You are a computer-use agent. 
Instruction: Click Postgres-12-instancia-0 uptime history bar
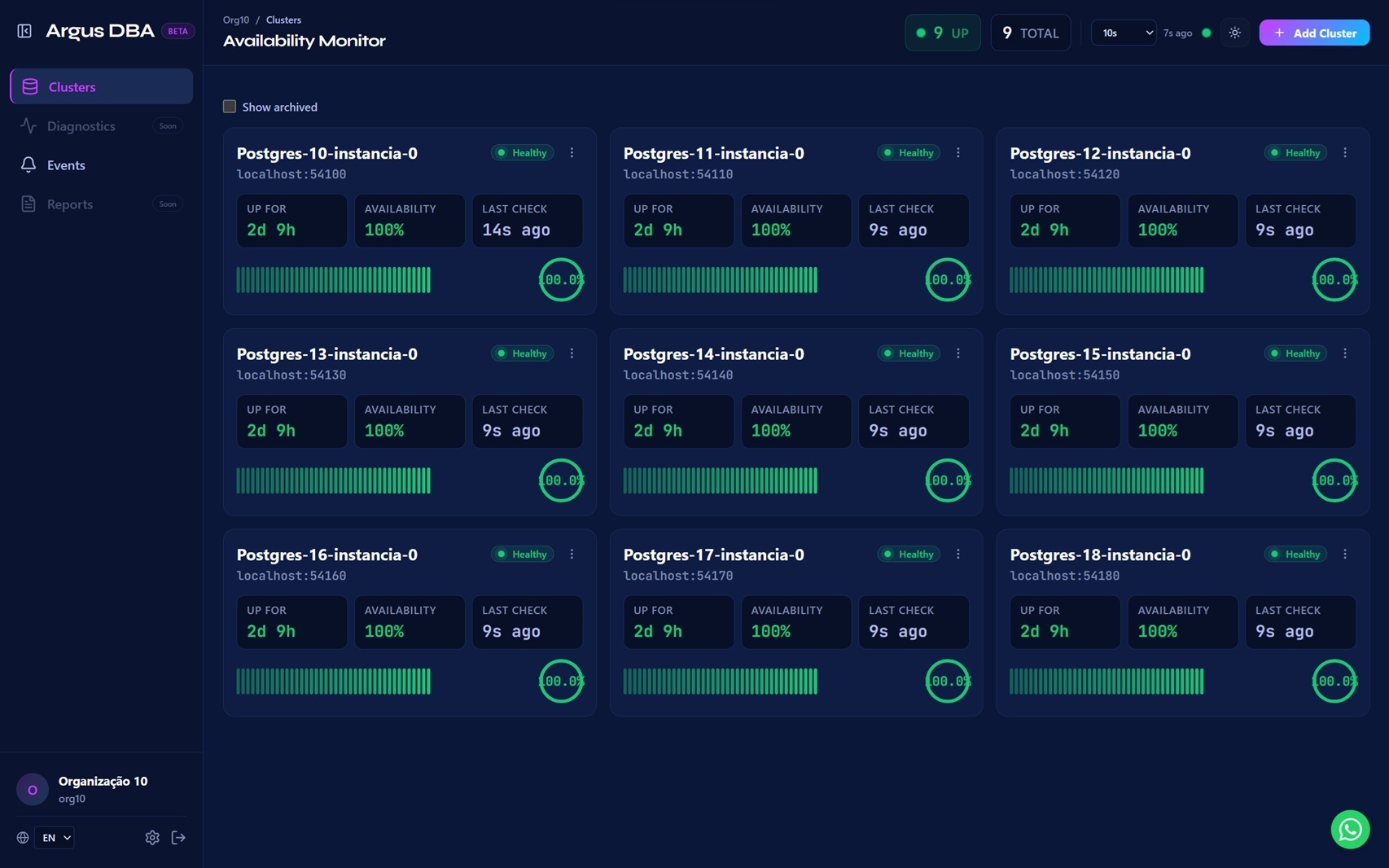pos(1106,279)
